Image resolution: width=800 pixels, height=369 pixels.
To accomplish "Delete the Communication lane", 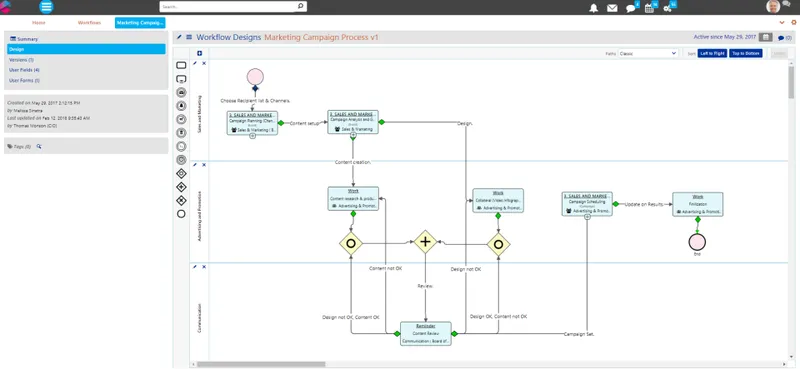I will point(204,266).
